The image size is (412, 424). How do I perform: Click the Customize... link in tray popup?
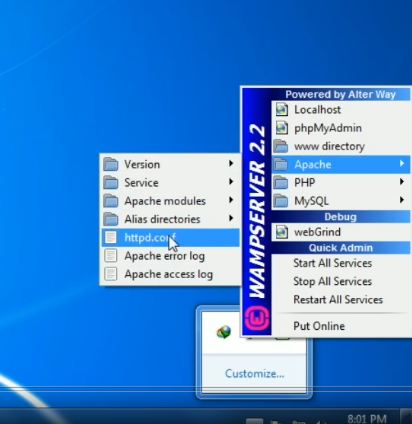click(255, 374)
